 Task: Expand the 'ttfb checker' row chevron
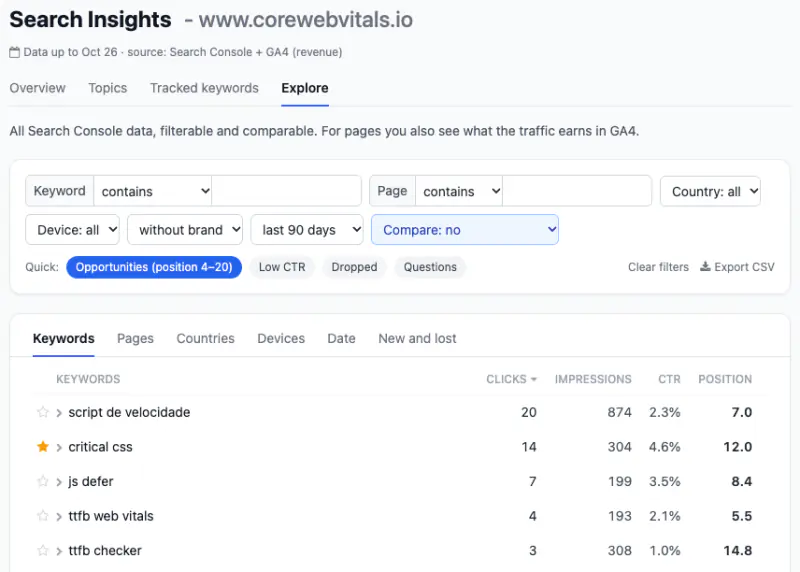[59, 552]
